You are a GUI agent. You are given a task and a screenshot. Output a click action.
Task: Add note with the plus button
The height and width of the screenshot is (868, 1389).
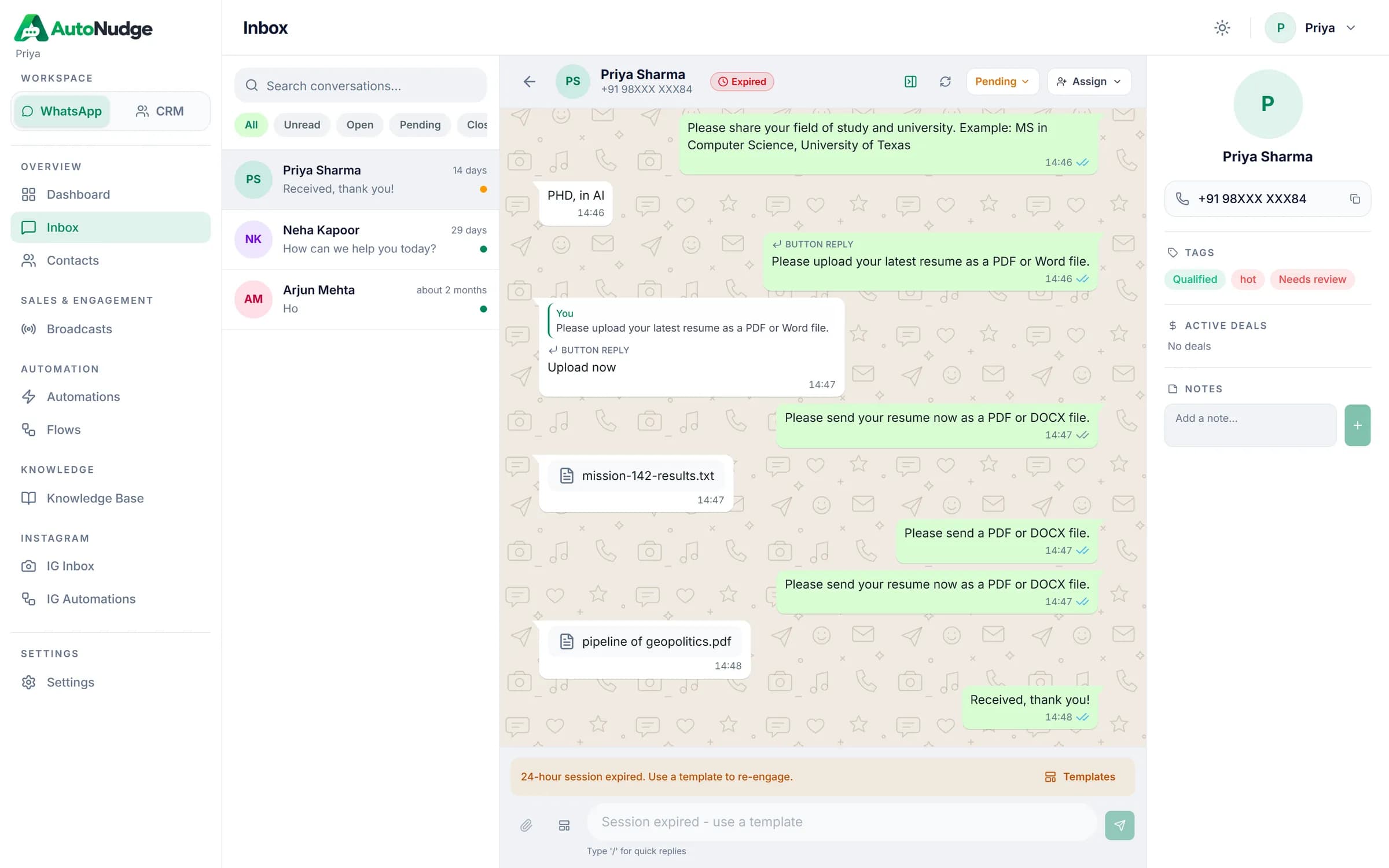click(x=1357, y=425)
